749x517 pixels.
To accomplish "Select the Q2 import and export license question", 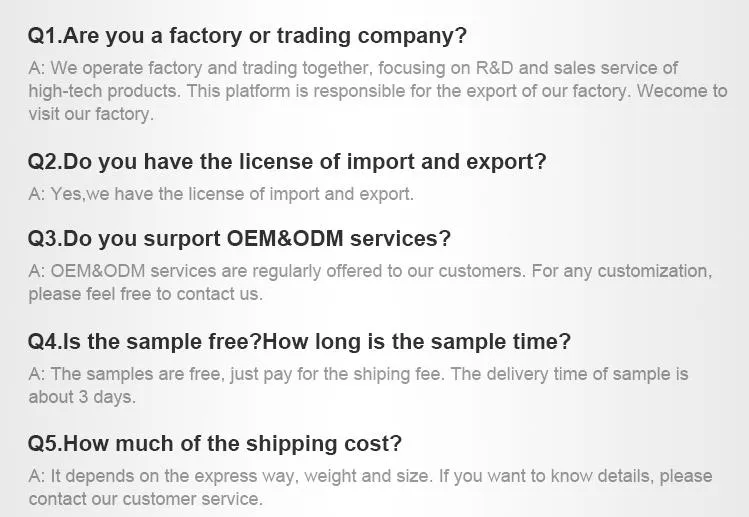I will [x=287, y=162].
